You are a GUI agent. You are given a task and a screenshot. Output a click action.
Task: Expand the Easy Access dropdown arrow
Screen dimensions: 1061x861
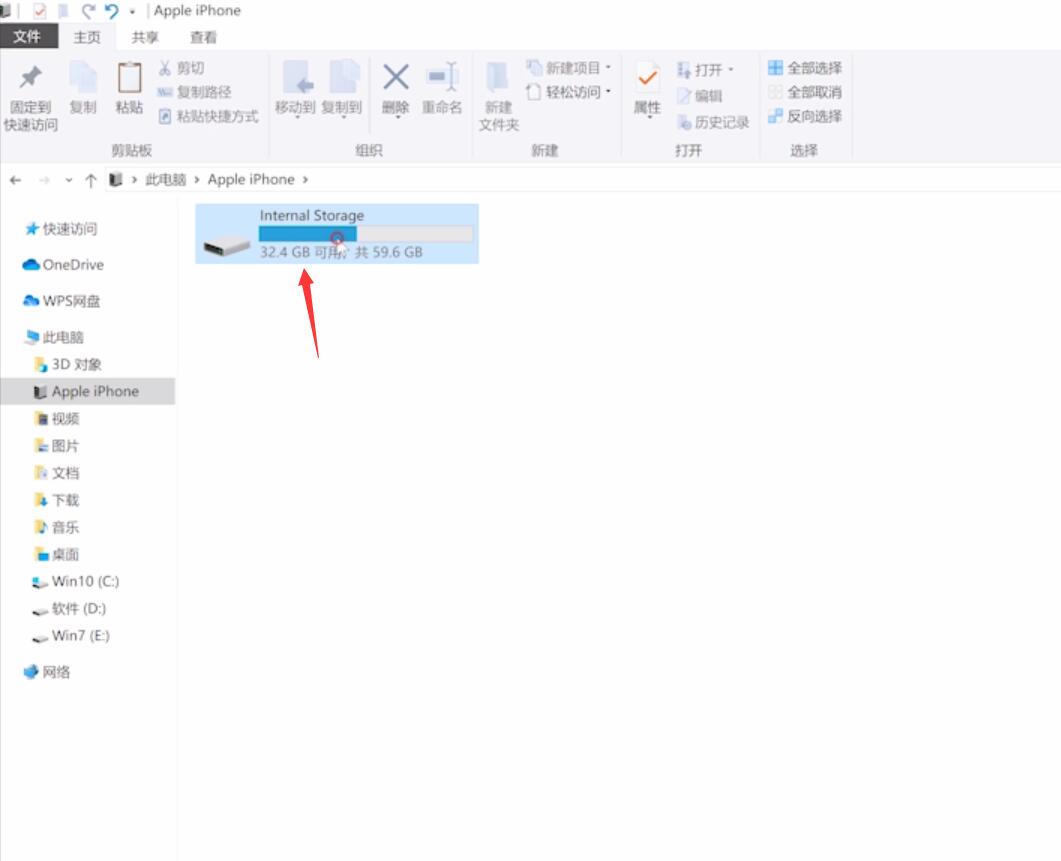[608, 91]
